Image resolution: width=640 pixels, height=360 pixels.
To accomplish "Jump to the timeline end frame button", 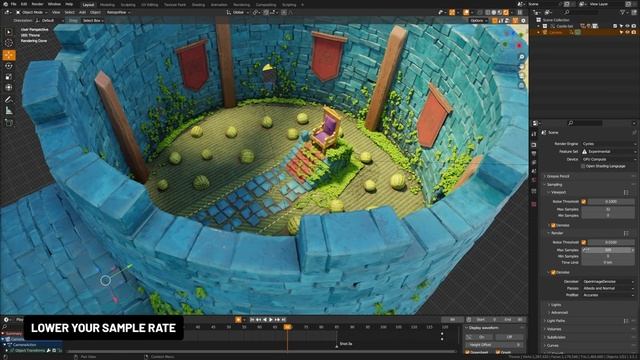I will [x=284, y=320].
